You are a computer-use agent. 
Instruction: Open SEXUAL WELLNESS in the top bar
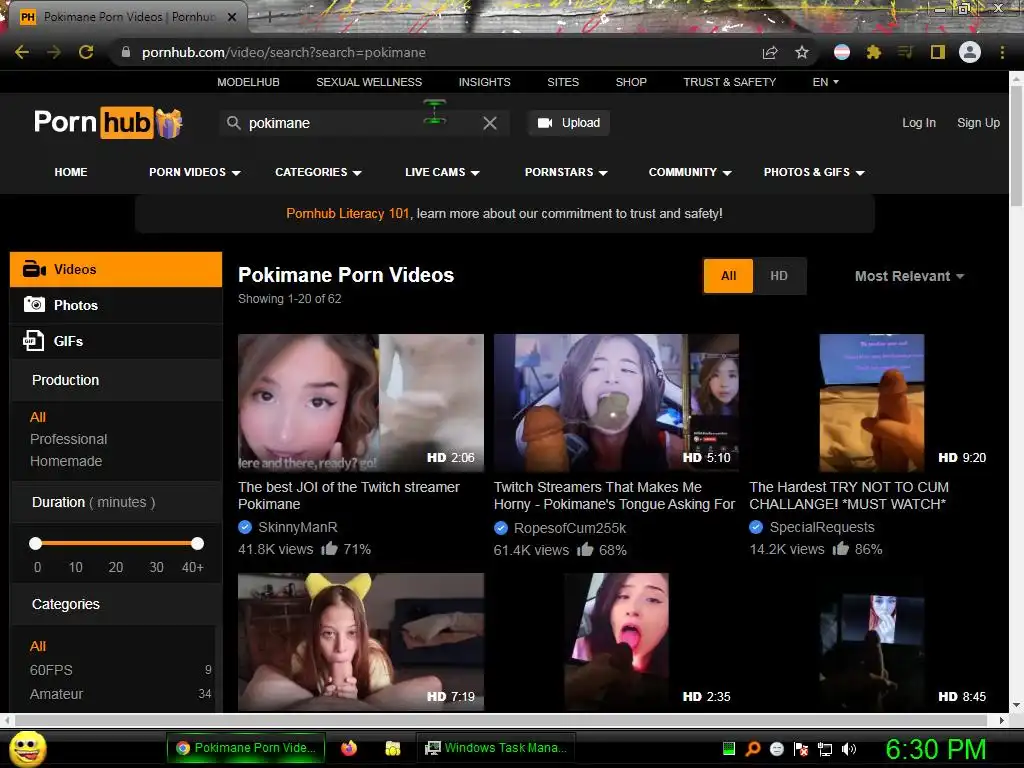coord(369,82)
